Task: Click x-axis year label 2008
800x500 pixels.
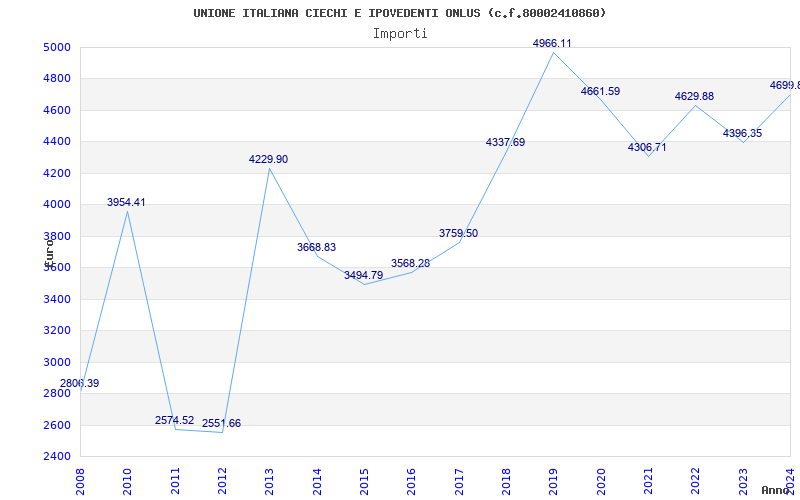Action: click(80, 481)
